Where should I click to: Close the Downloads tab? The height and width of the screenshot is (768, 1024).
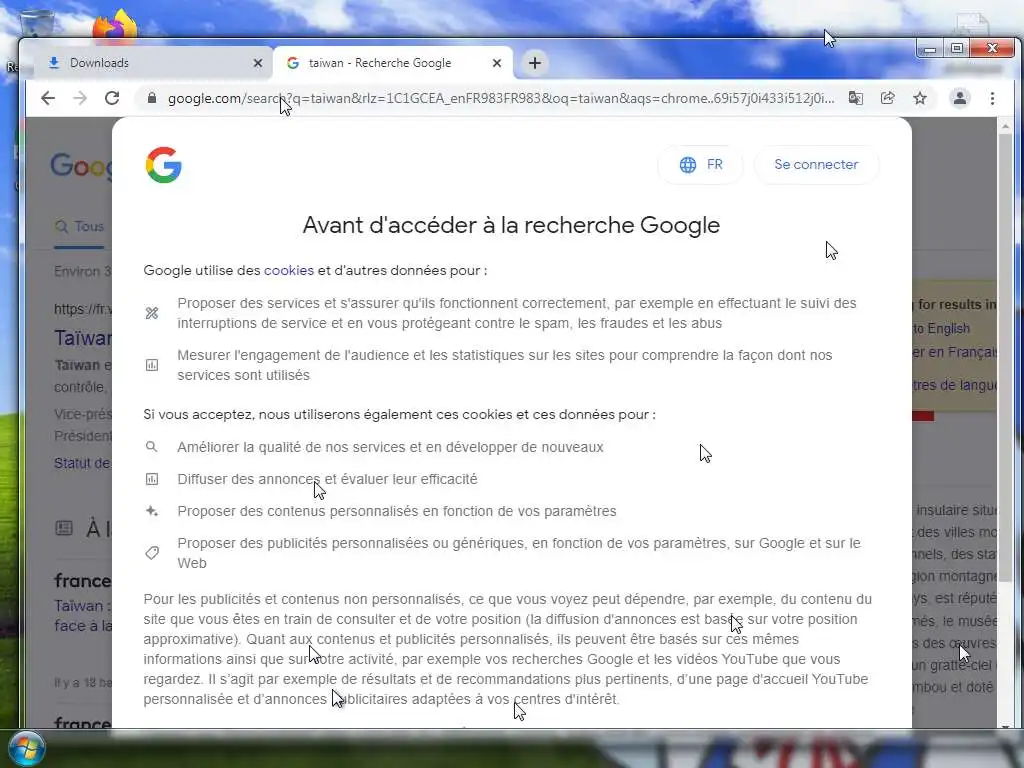pos(257,63)
